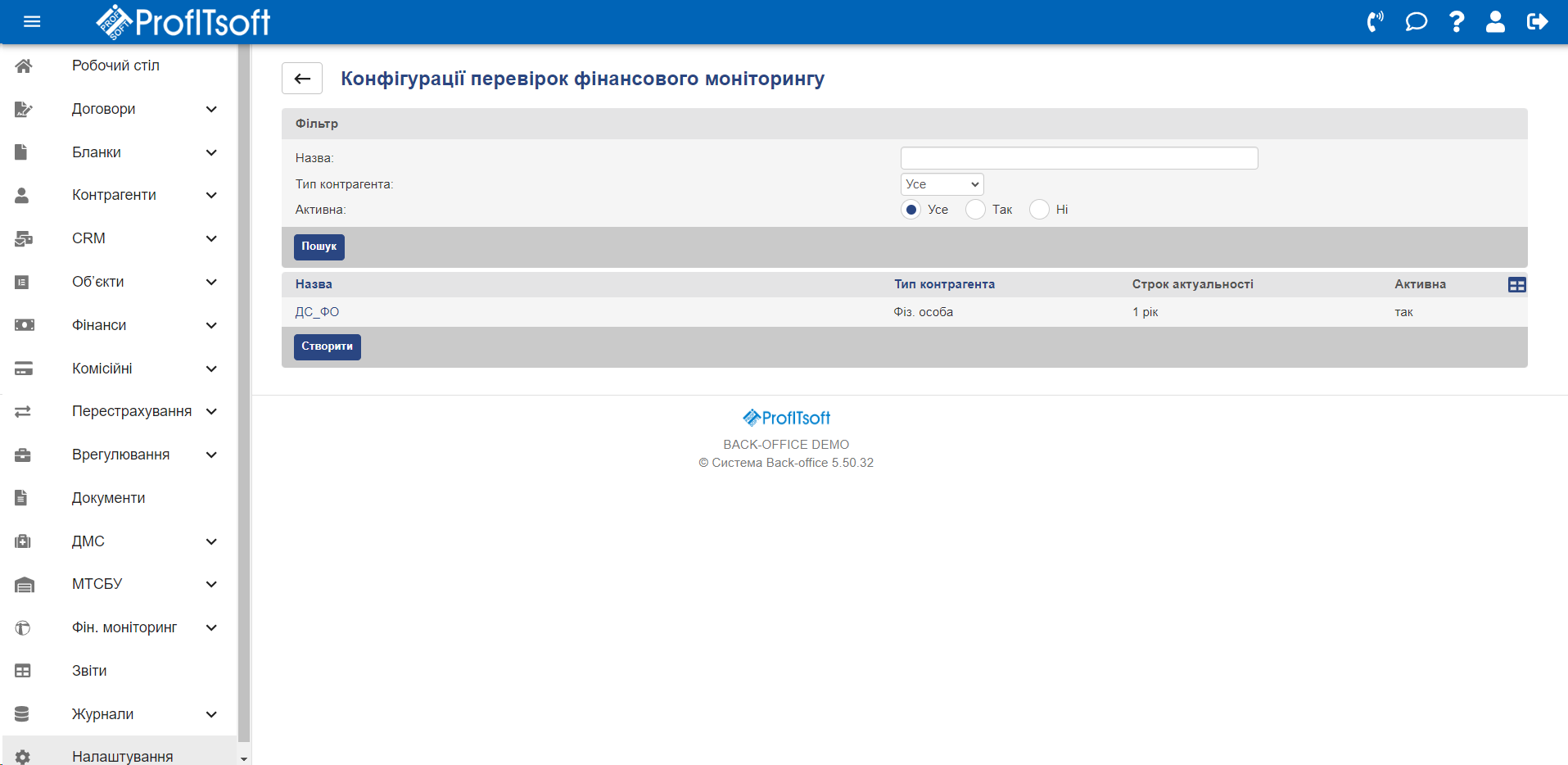Image resolution: width=1568 pixels, height=765 pixels.
Task: Click the hamburger menu icon
Action: point(32,22)
